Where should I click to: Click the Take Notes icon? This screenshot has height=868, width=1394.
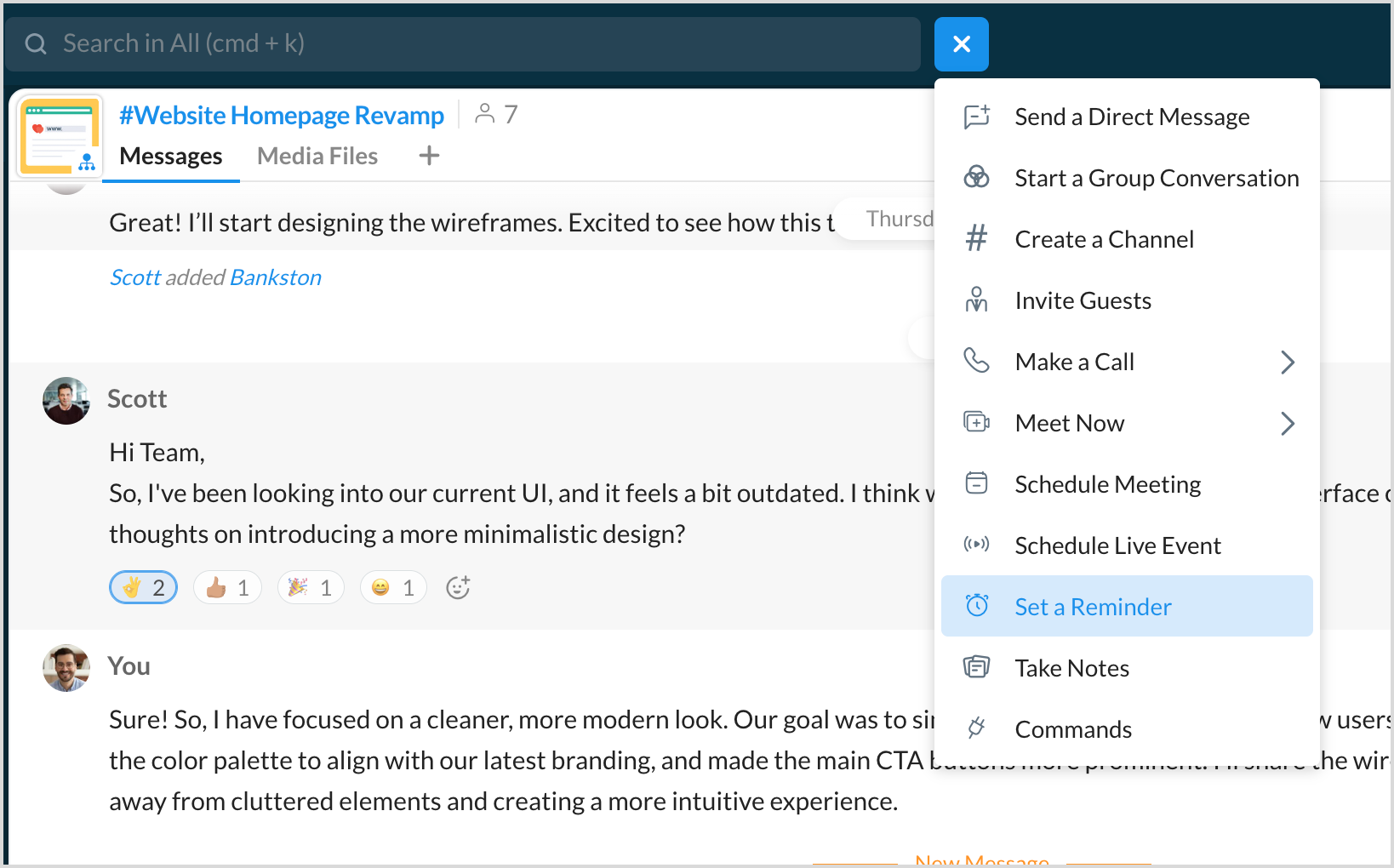click(976, 667)
